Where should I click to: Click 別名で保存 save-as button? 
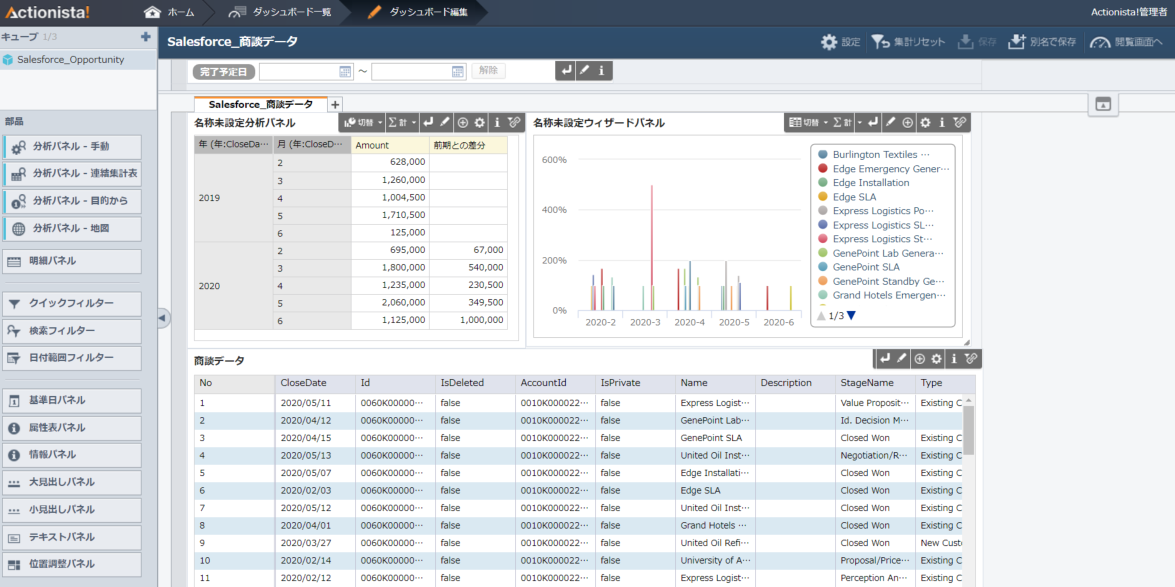point(1042,43)
